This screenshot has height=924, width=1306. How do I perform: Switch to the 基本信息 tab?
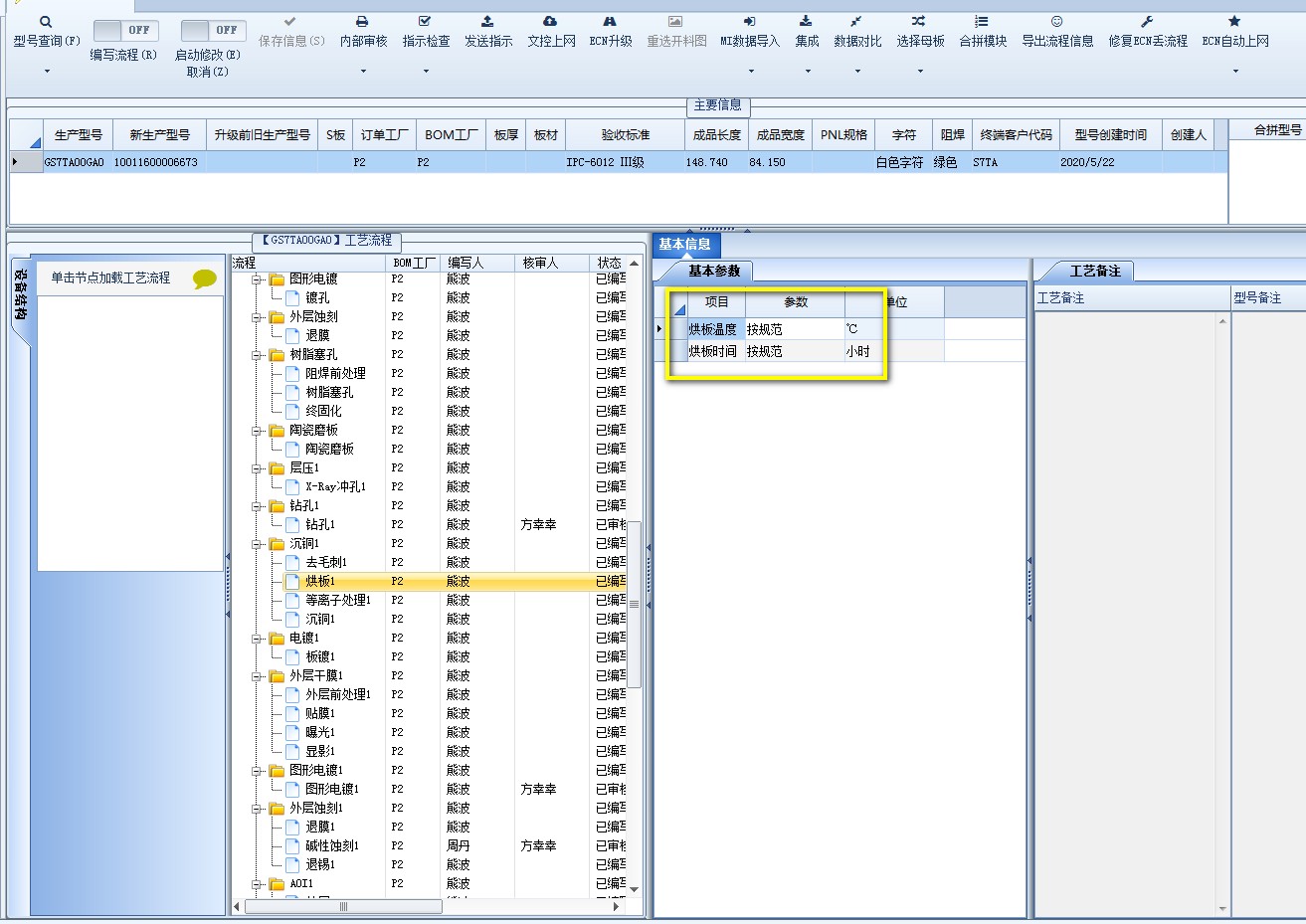684,245
